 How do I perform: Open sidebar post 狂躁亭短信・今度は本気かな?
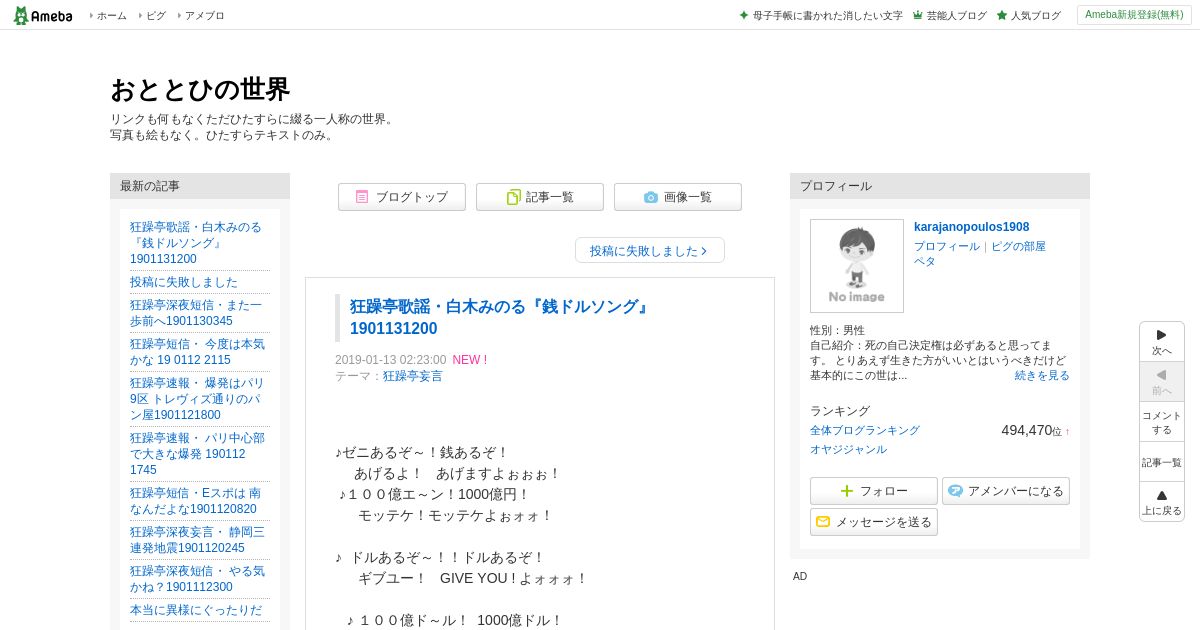[x=197, y=352]
